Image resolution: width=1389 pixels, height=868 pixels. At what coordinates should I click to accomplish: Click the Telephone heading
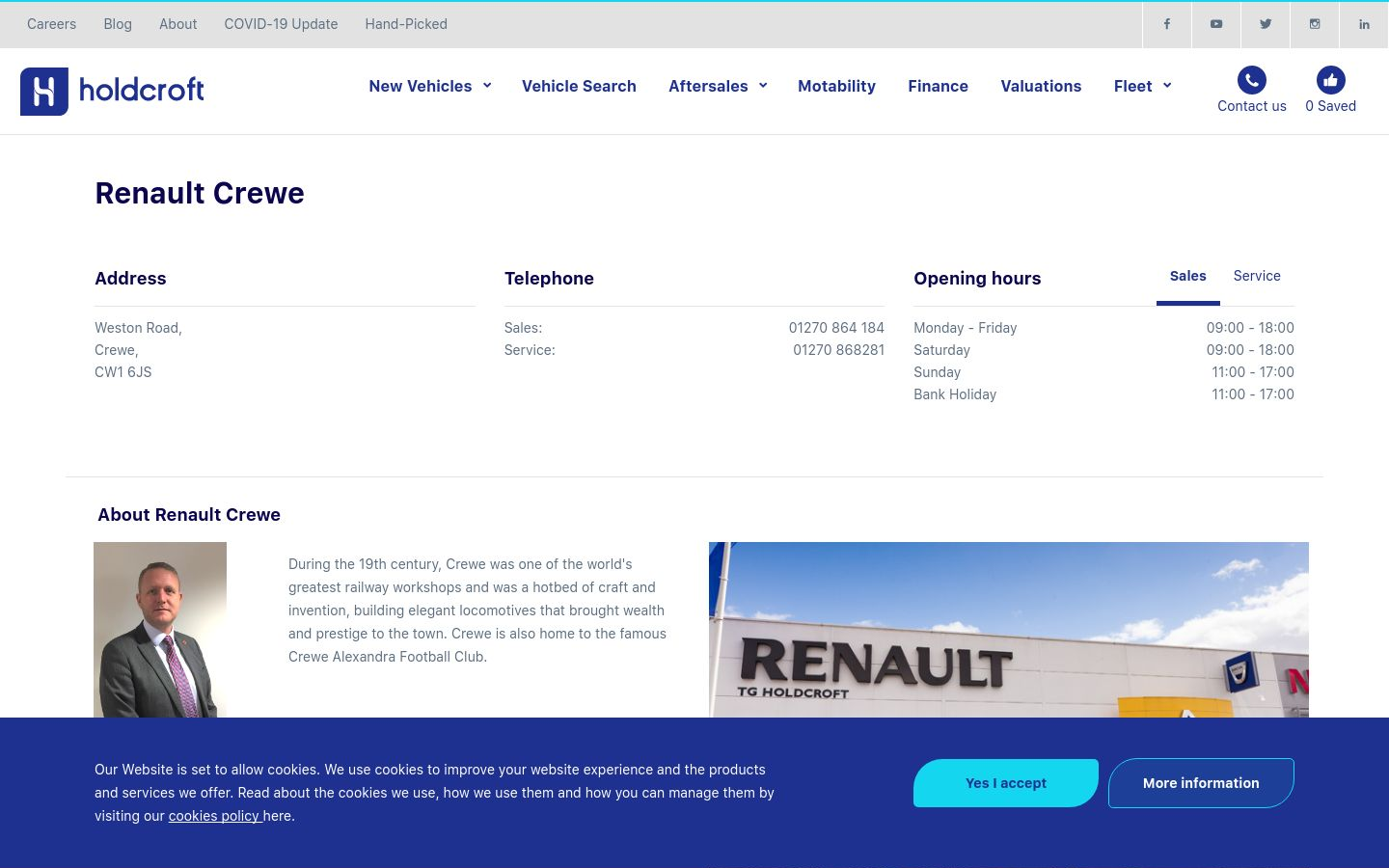point(549,279)
